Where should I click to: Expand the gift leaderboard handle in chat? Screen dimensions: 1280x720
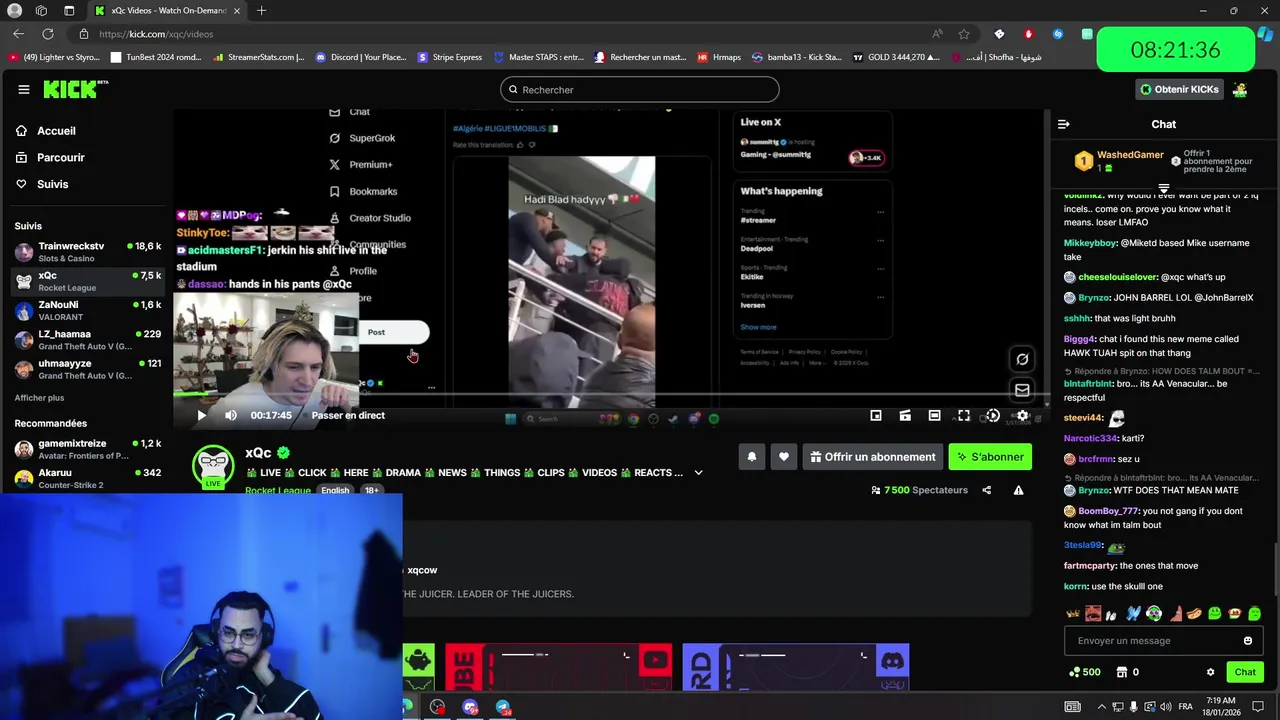click(x=1163, y=188)
